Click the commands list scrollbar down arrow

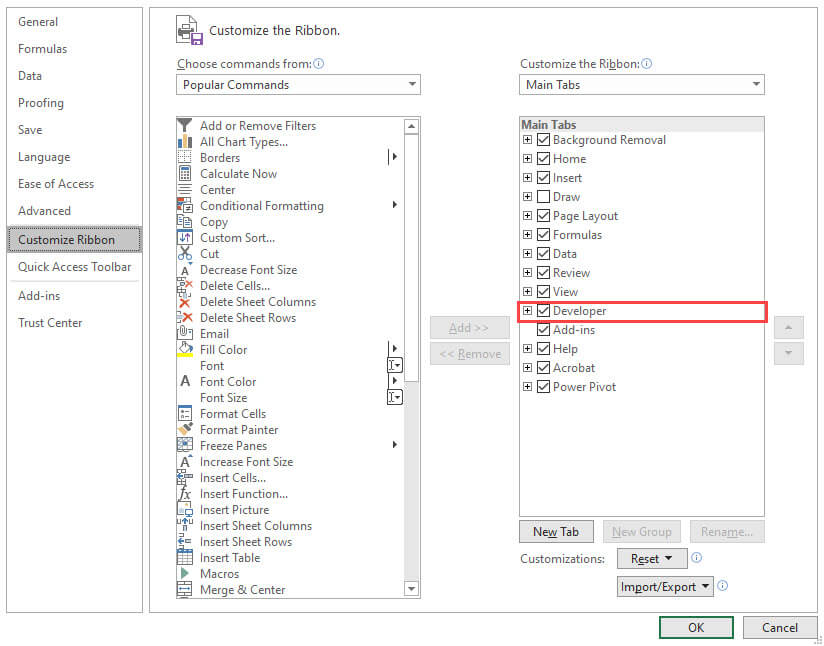click(x=411, y=589)
